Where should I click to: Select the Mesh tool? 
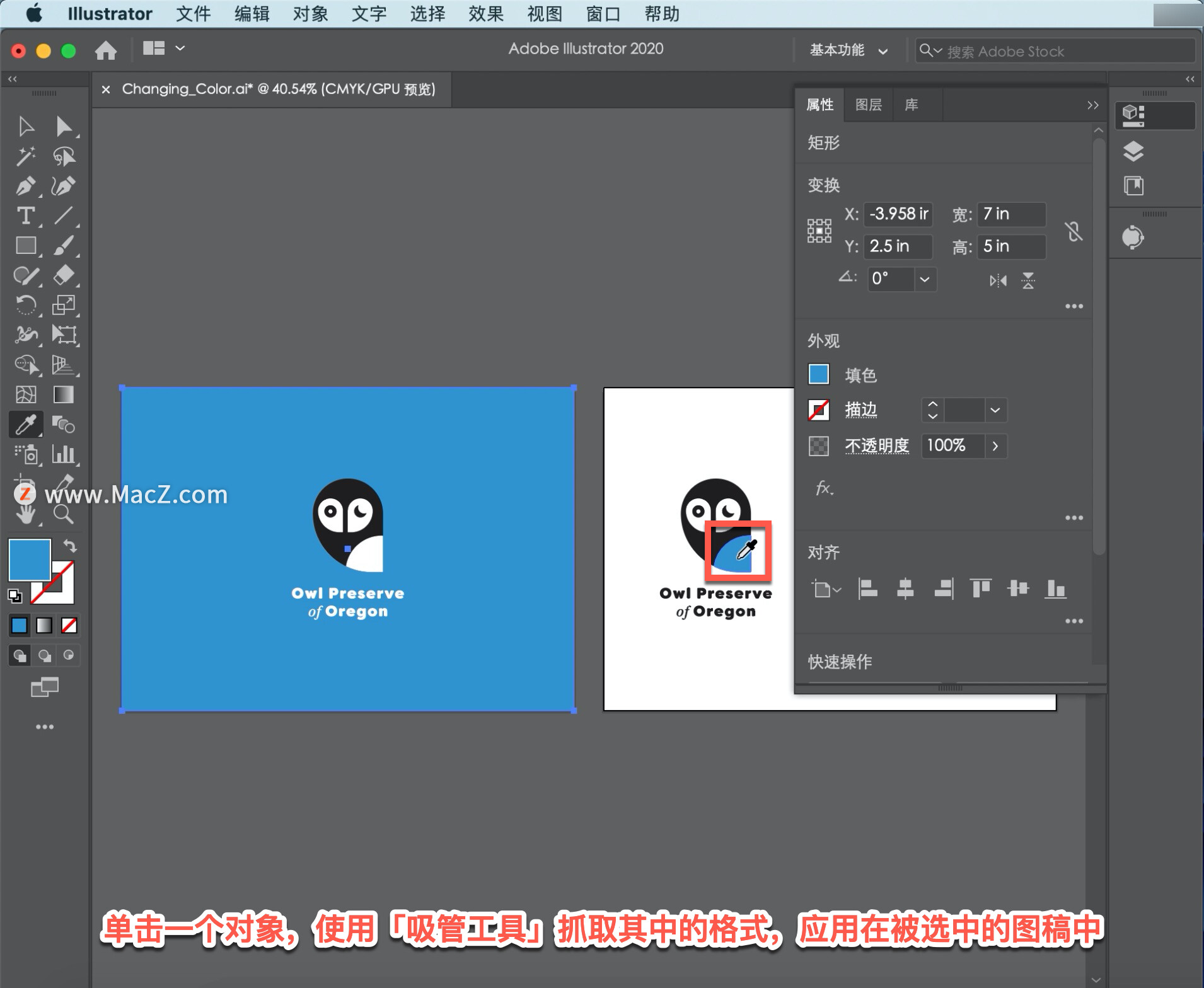[x=26, y=394]
